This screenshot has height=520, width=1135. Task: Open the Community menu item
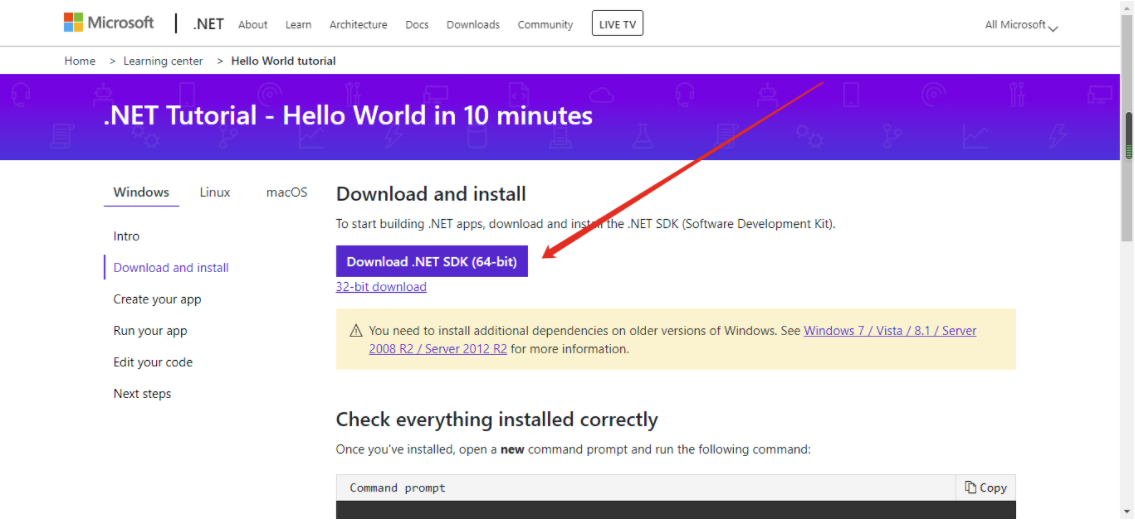point(545,25)
